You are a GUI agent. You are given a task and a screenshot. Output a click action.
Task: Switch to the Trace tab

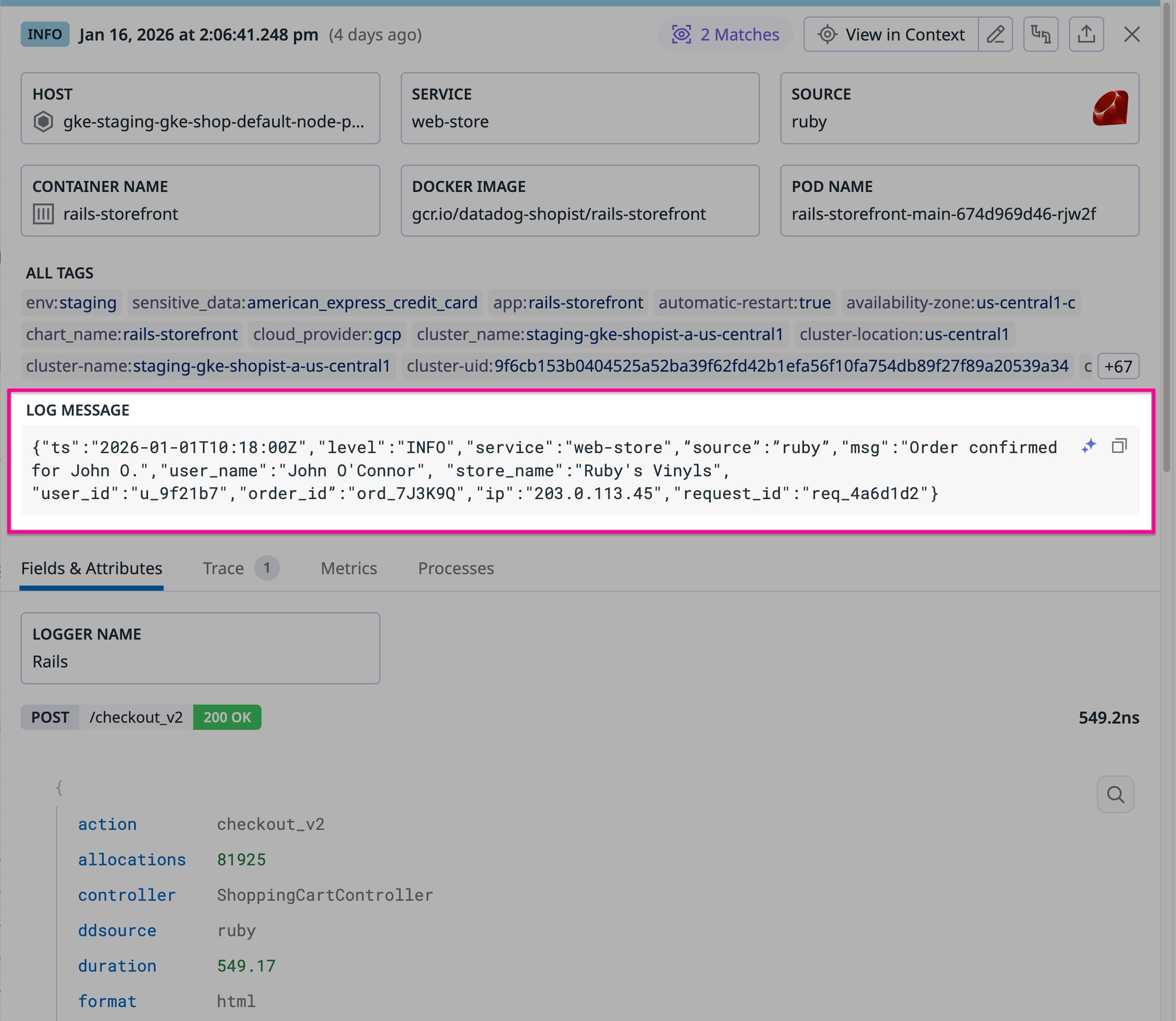point(223,568)
